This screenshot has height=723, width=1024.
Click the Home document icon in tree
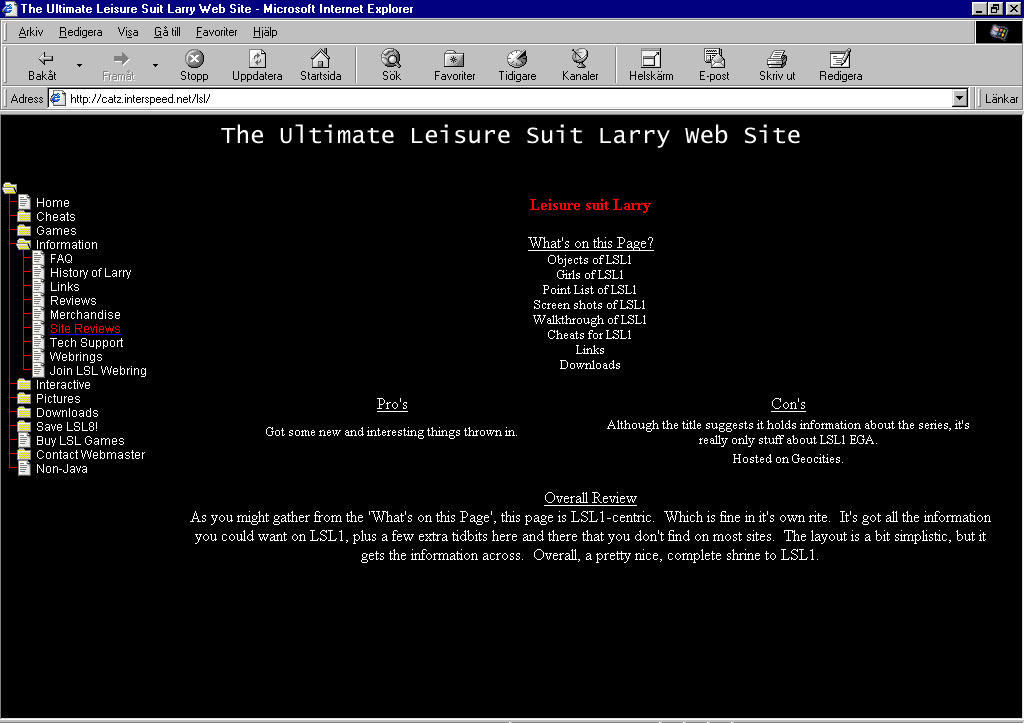(25, 202)
